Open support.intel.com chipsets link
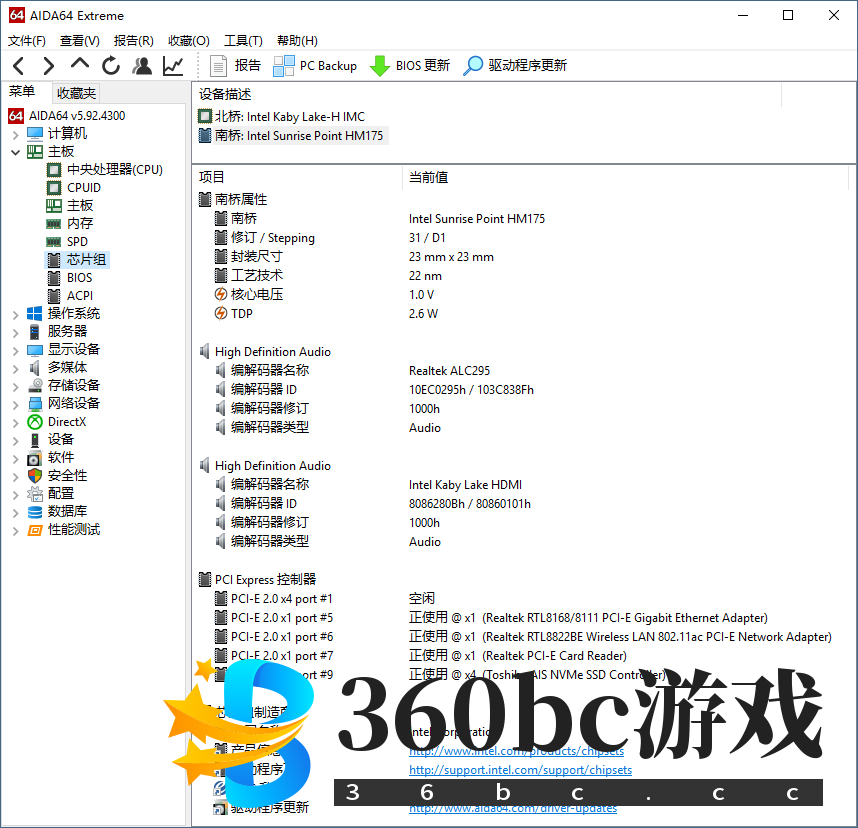This screenshot has width=858, height=828. click(520, 770)
